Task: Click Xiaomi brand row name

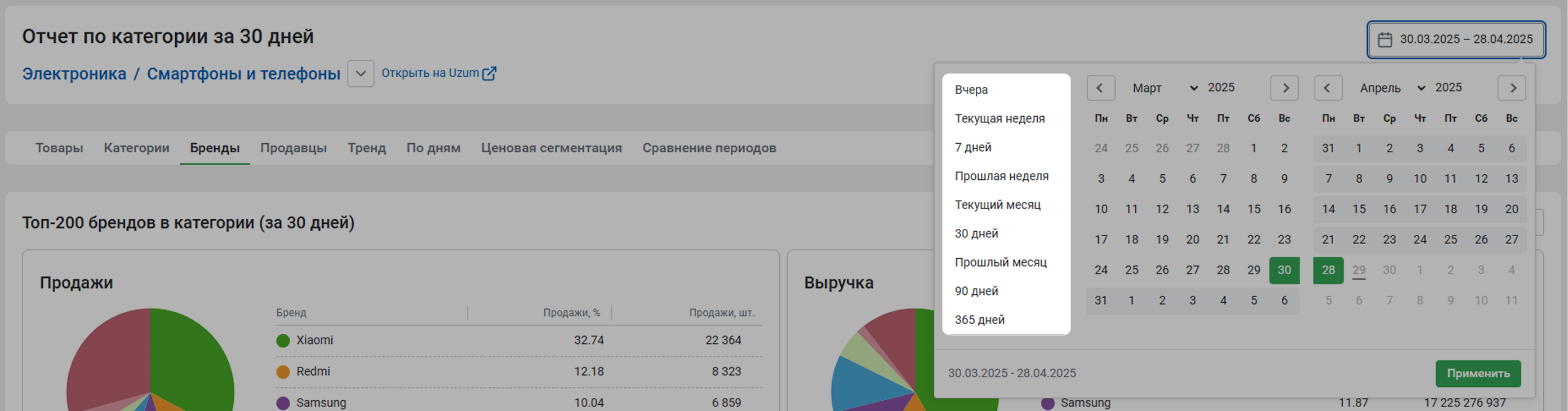Action: [315, 341]
